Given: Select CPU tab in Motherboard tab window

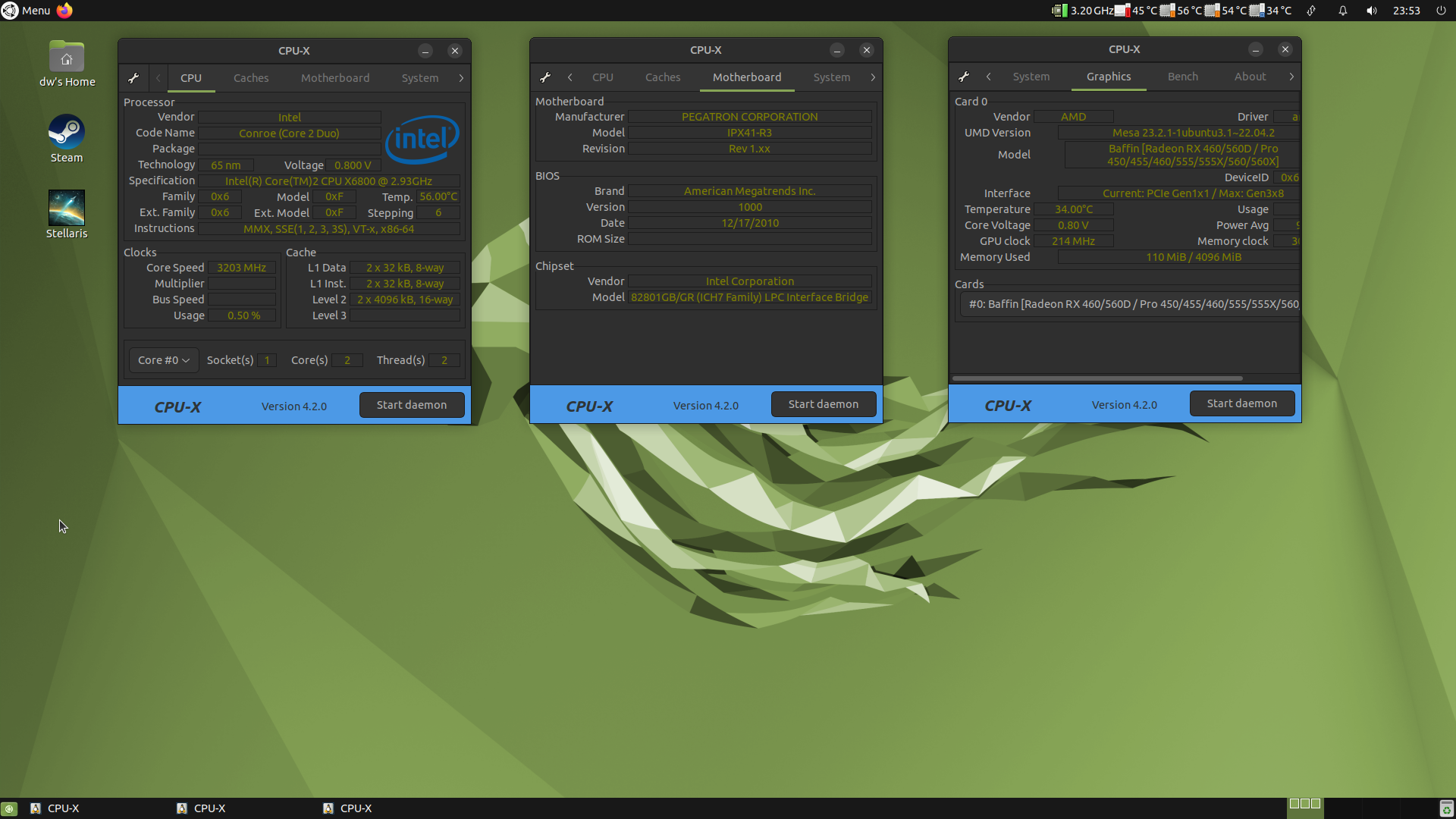Looking at the screenshot, I should 603,77.
